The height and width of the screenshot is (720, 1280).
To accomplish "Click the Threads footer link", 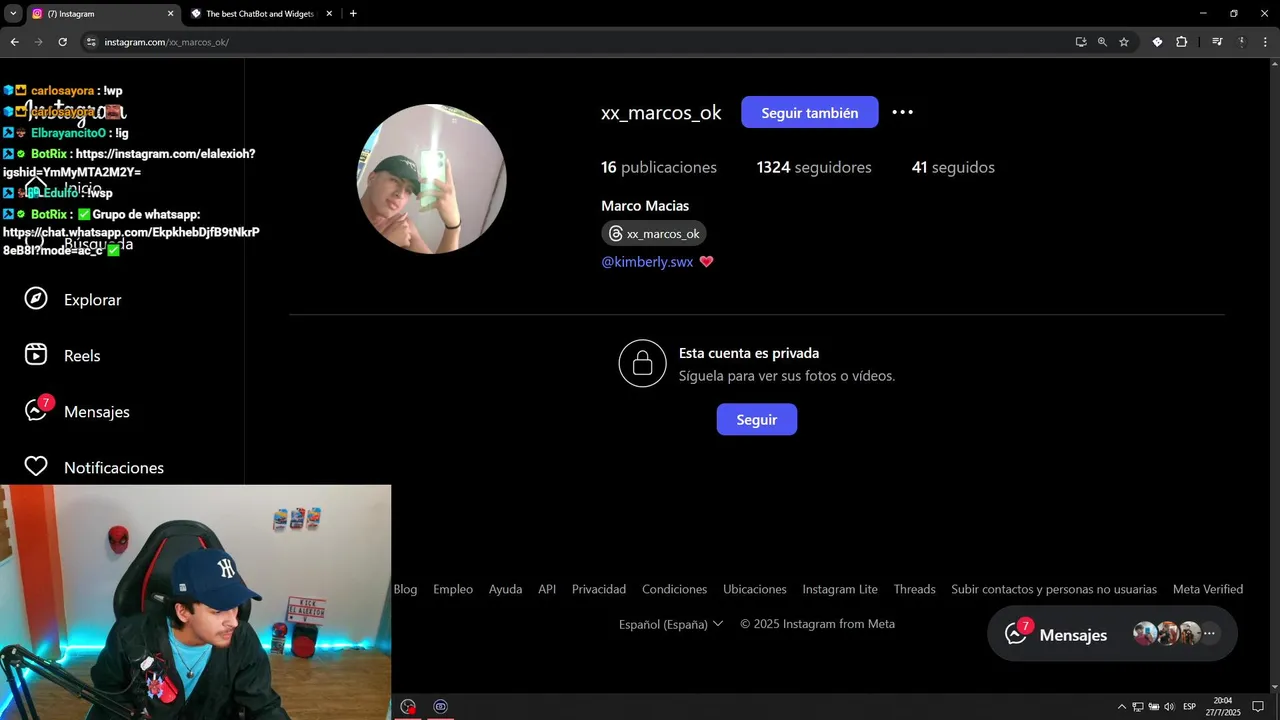I will click(x=915, y=589).
